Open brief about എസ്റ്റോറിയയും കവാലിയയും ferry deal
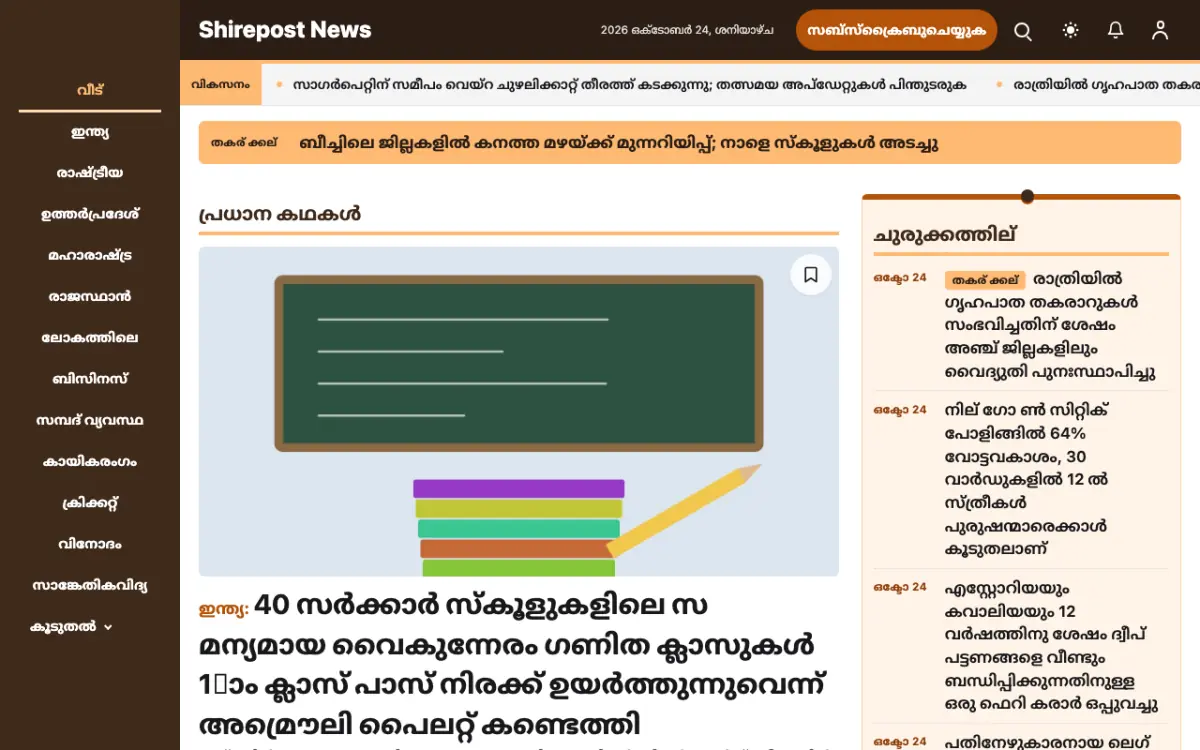 pos(1051,646)
